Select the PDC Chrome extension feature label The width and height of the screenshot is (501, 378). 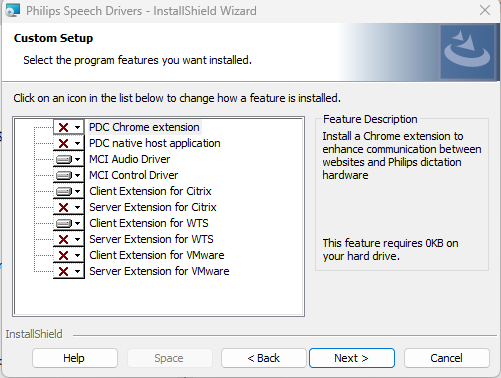click(144, 127)
